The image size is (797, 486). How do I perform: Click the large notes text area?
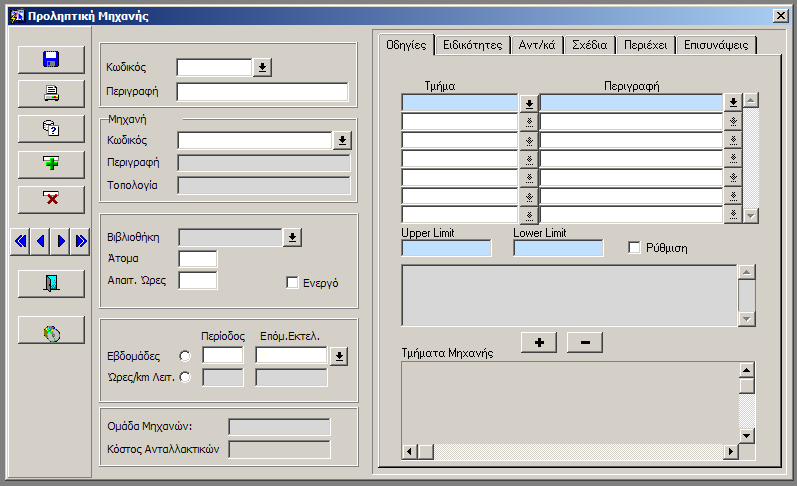pos(569,295)
